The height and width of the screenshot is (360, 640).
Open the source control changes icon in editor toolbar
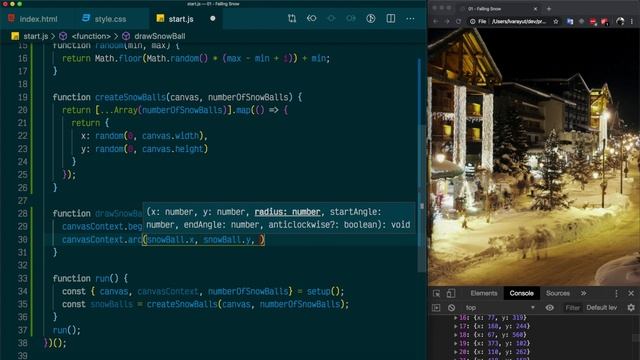292,18
